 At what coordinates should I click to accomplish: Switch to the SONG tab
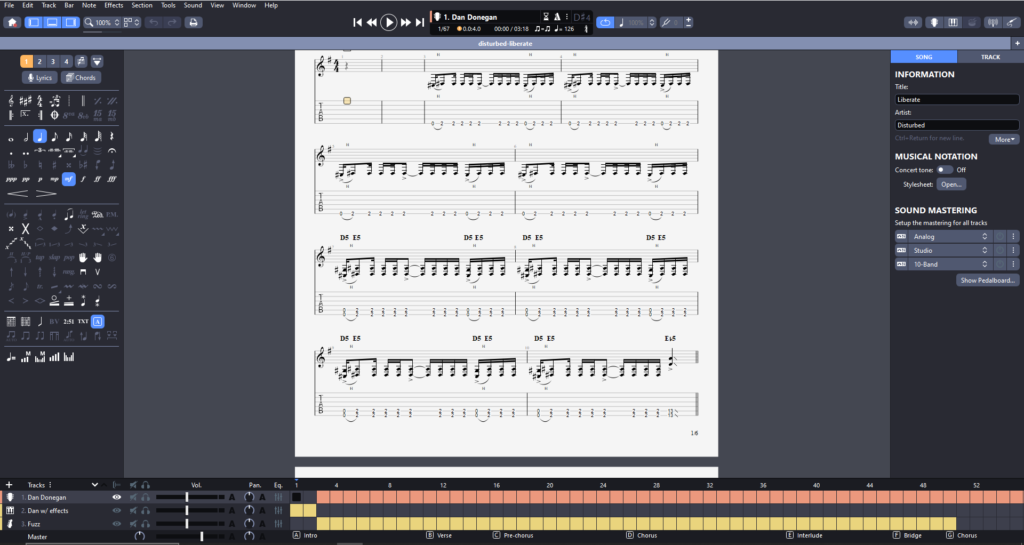pos(923,57)
